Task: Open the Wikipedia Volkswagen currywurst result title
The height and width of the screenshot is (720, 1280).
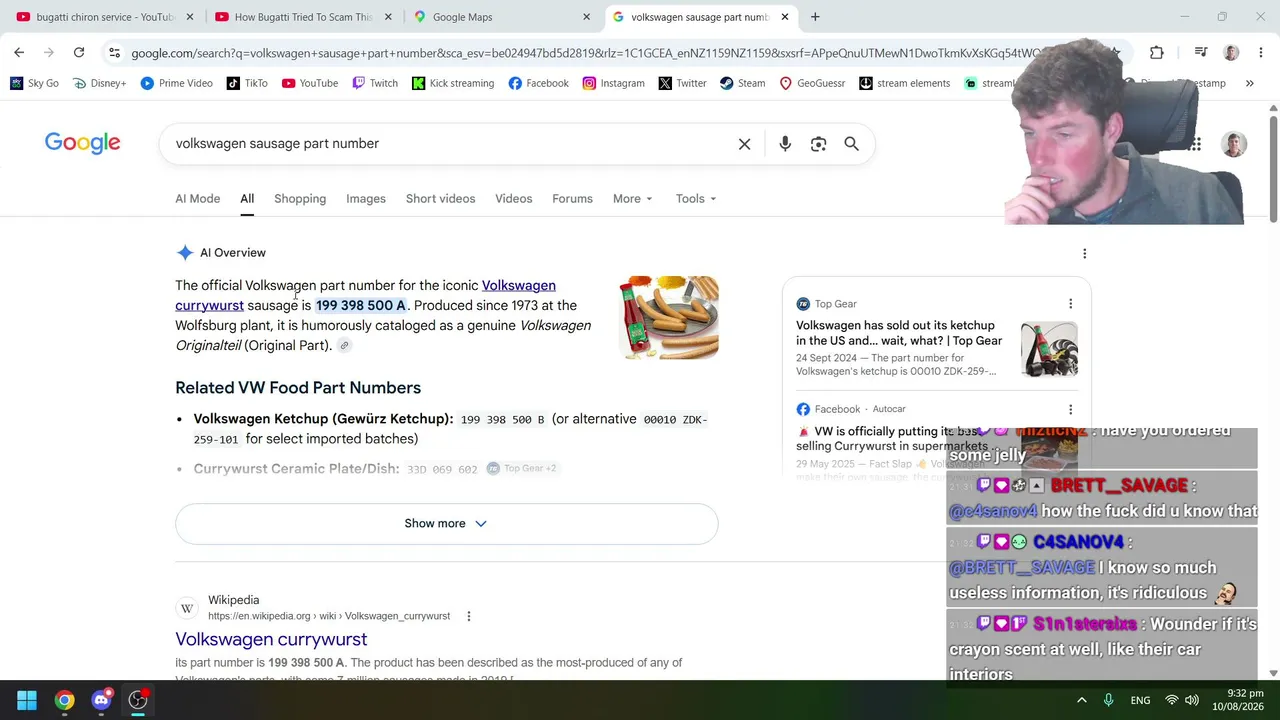Action: [271, 640]
